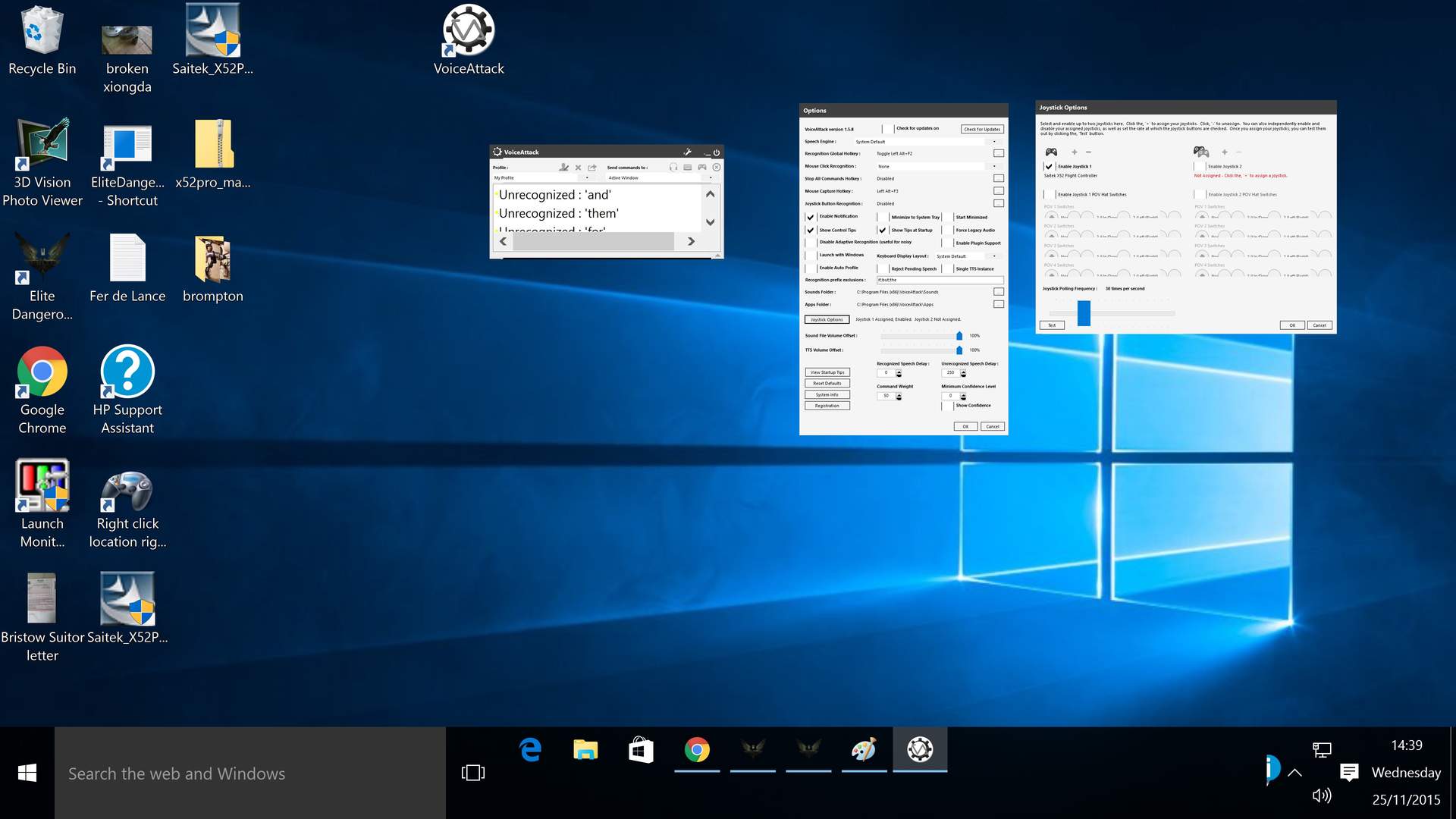
Task: Launch Microsoft Edge from the taskbar
Action: point(530,750)
